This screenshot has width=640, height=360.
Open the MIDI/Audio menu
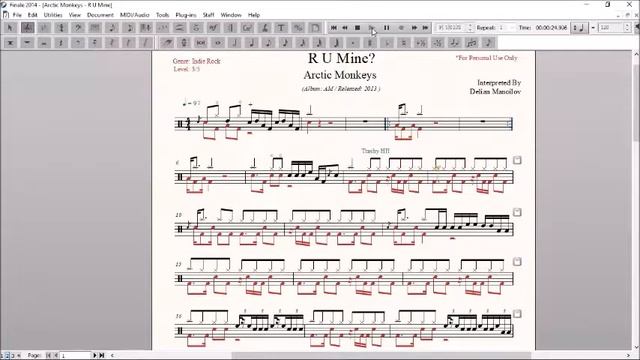pyautogui.click(x=135, y=15)
